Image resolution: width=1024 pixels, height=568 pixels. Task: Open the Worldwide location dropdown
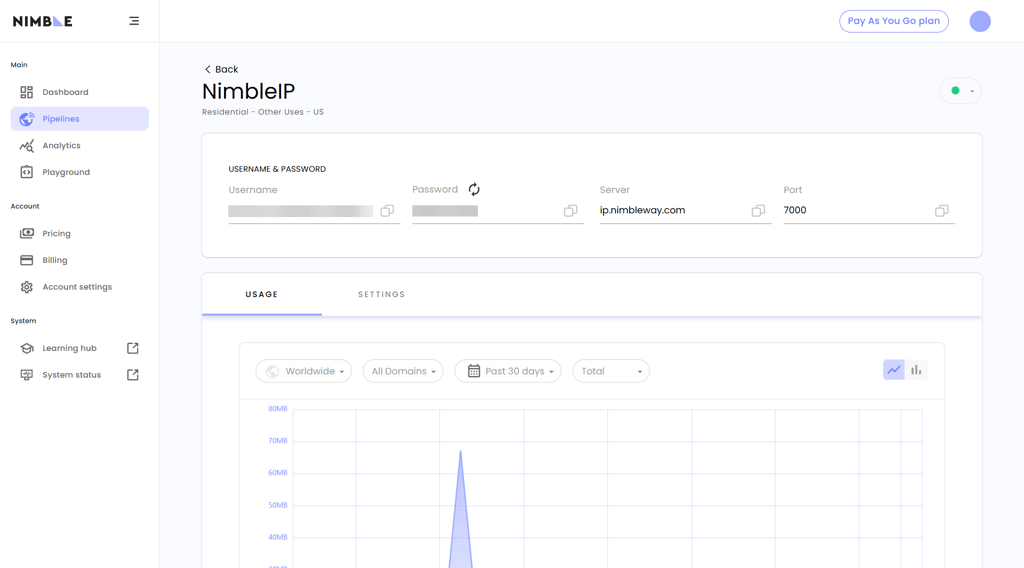[304, 371]
